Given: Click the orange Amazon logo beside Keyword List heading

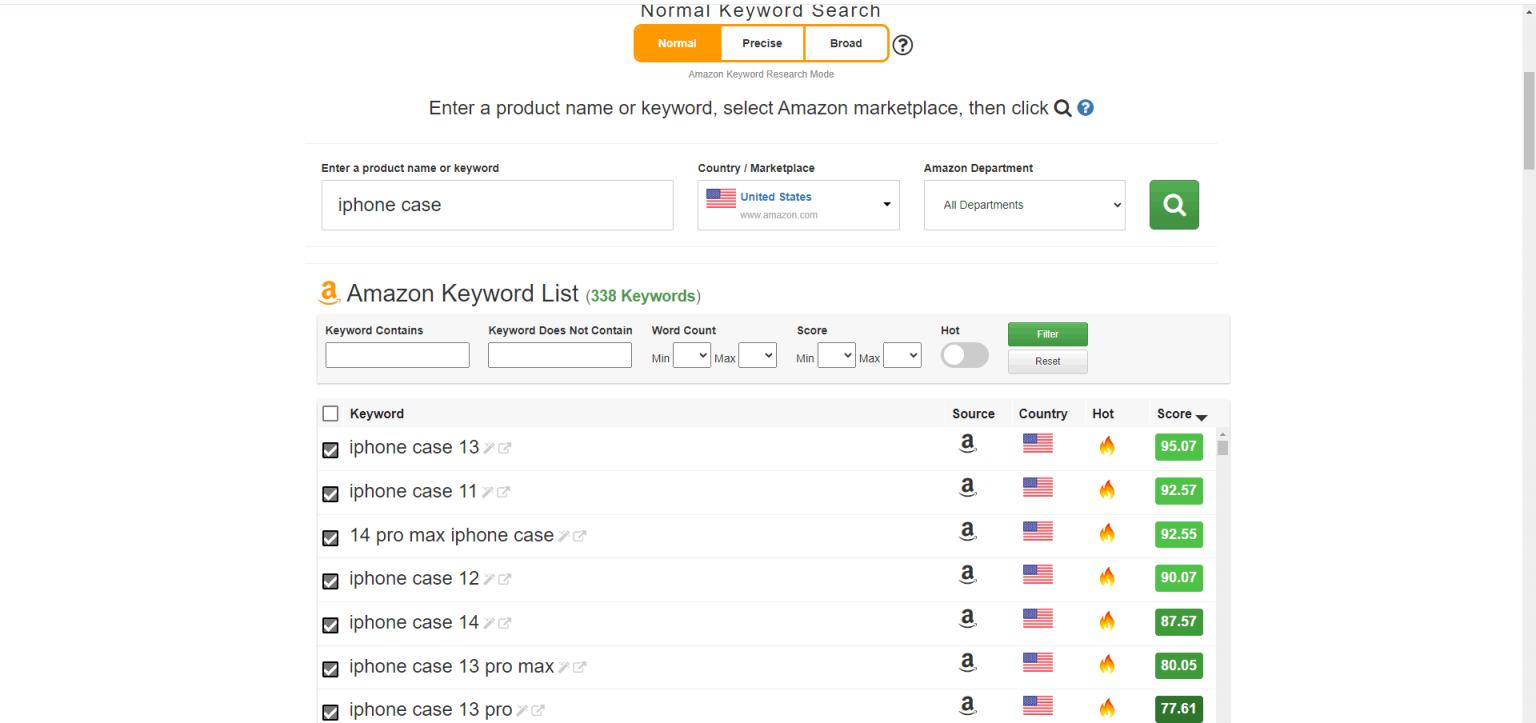Looking at the screenshot, I should [x=329, y=293].
